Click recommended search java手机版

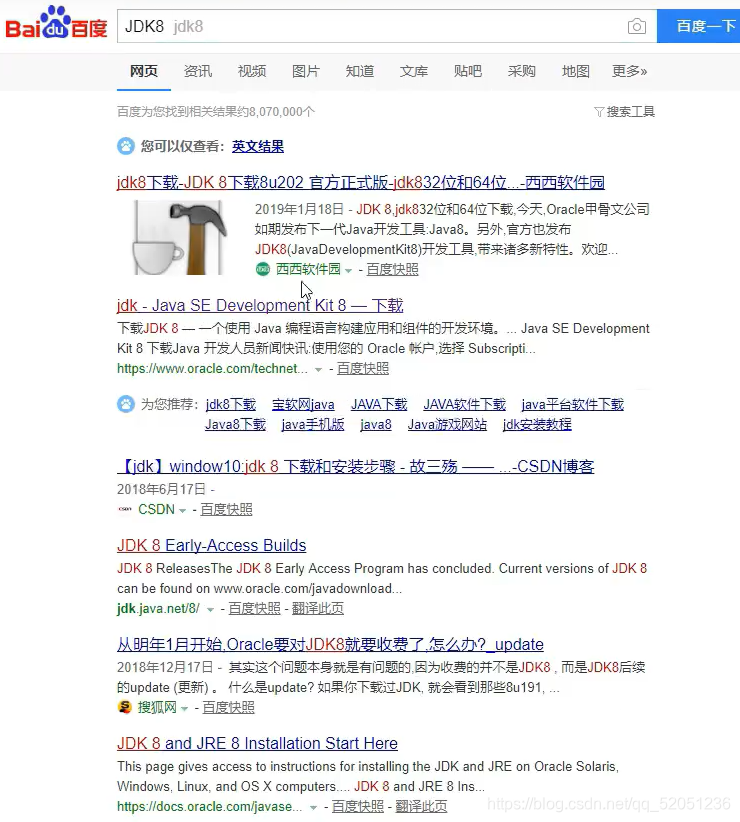click(313, 425)
